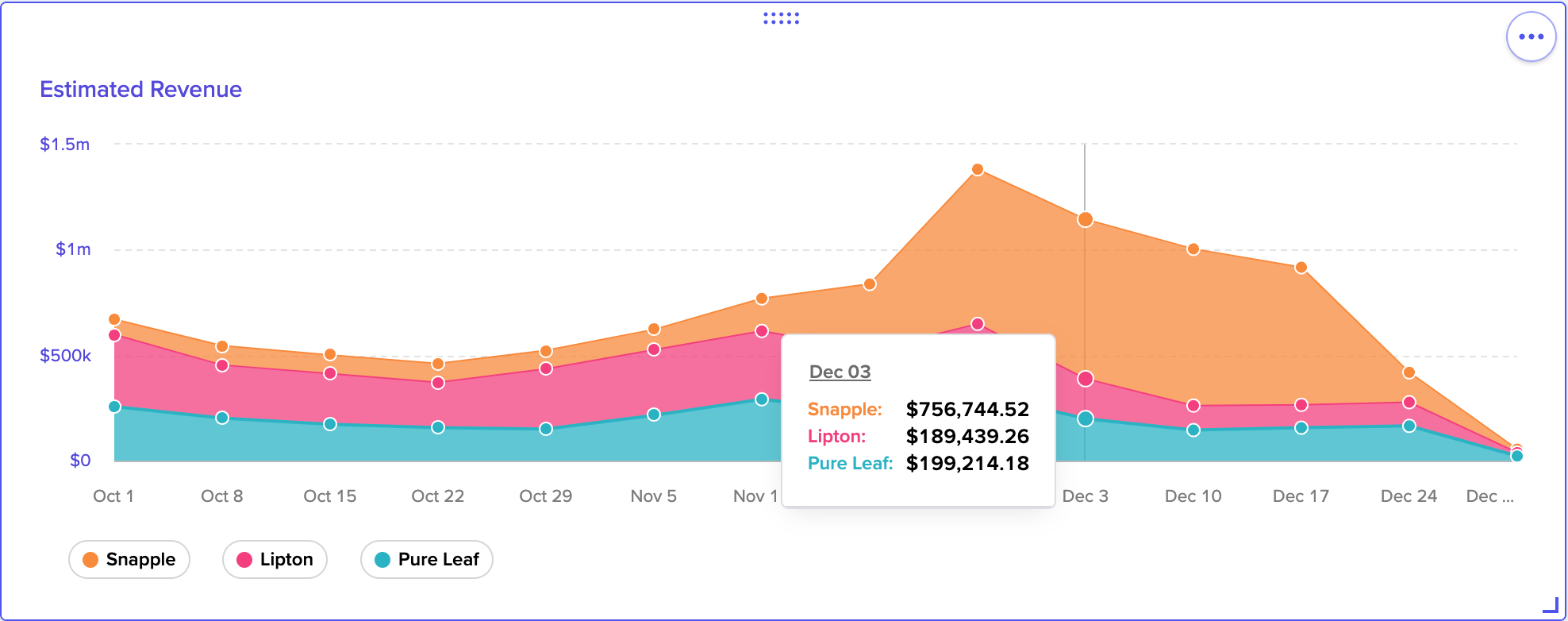The height and width of the screenshot is (621, 1568).
Task: Click the Dec 3 axis label
Action: [x=1085, y=496]
